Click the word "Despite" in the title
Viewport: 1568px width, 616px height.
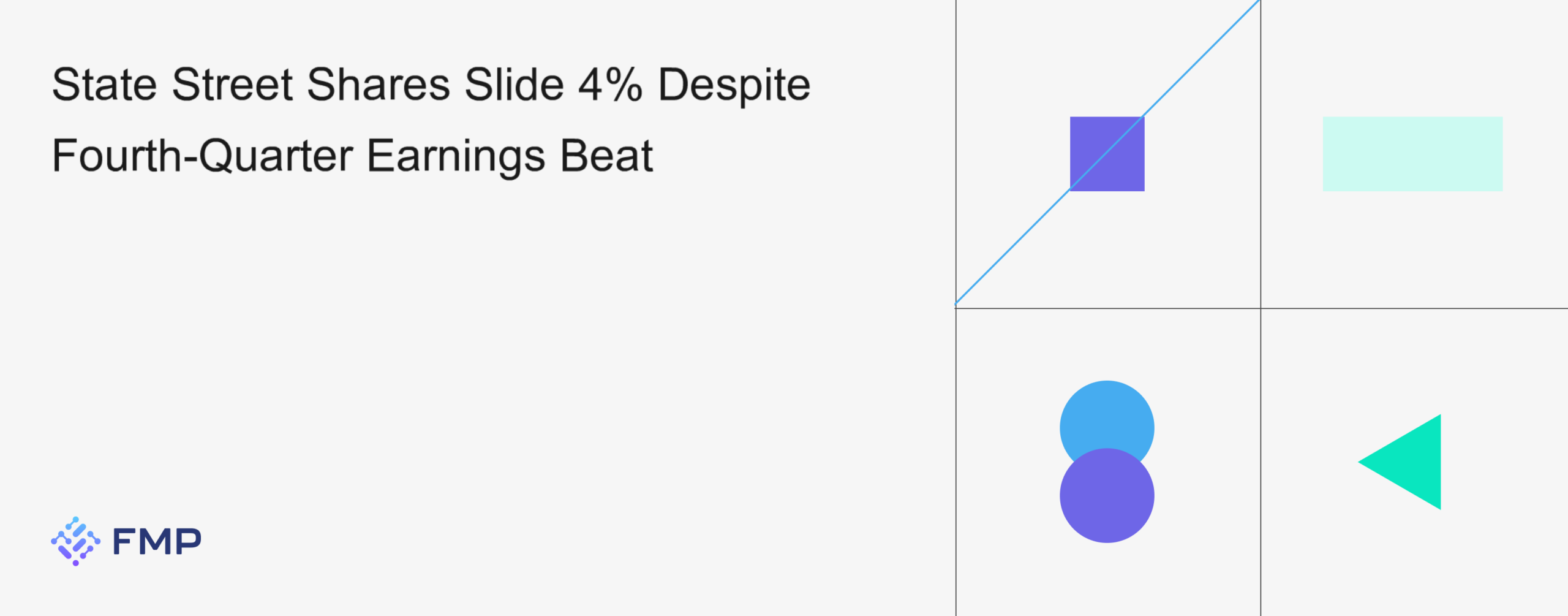click(x=734, y=86)
